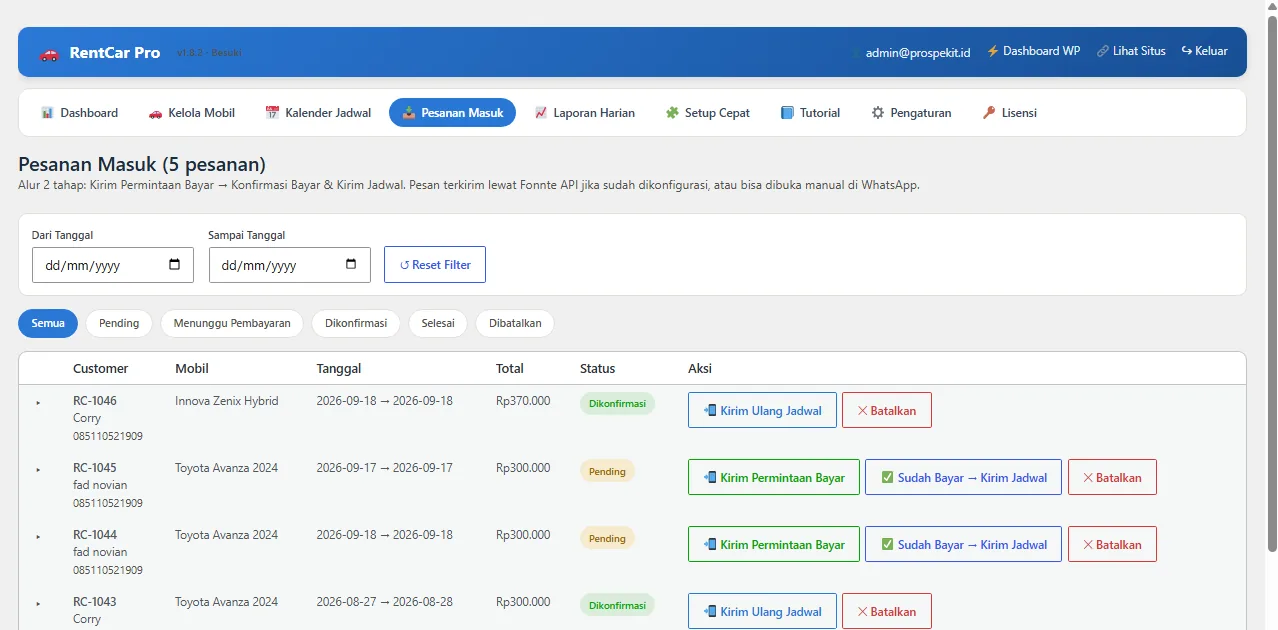Expand order row RC-1043 details

coord(38,603)
